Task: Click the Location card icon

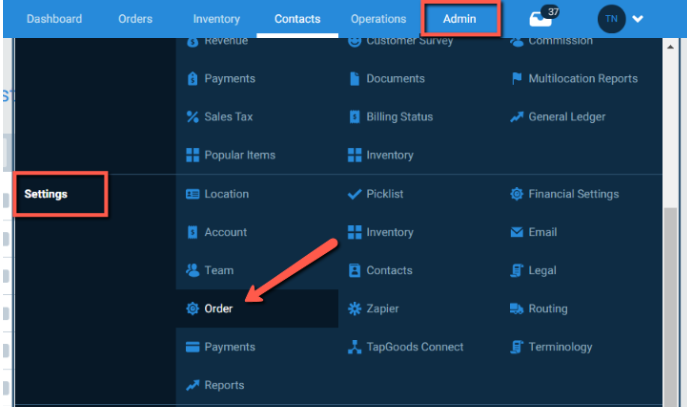Action: 192,194
